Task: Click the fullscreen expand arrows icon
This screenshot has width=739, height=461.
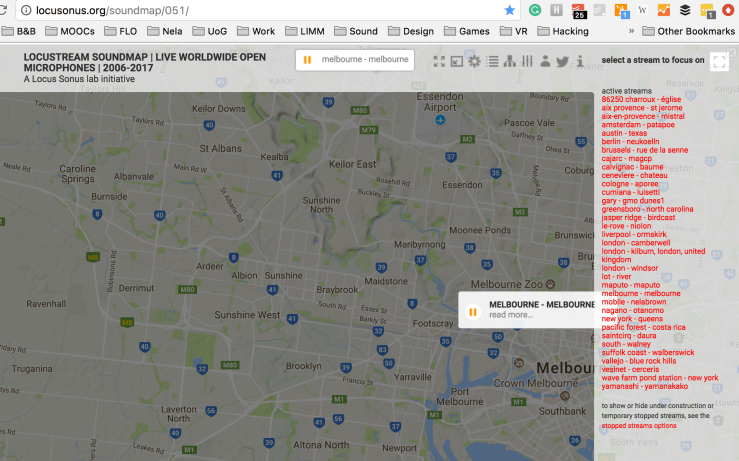Action: pyautogui.click(x=439, y=61)
